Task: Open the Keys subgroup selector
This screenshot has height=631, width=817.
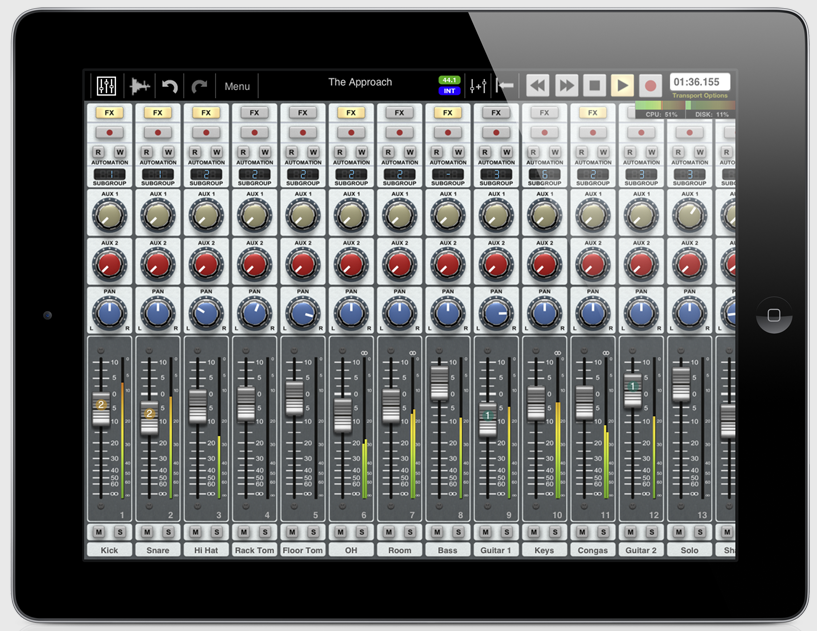Action: click(x=544, y=175)
